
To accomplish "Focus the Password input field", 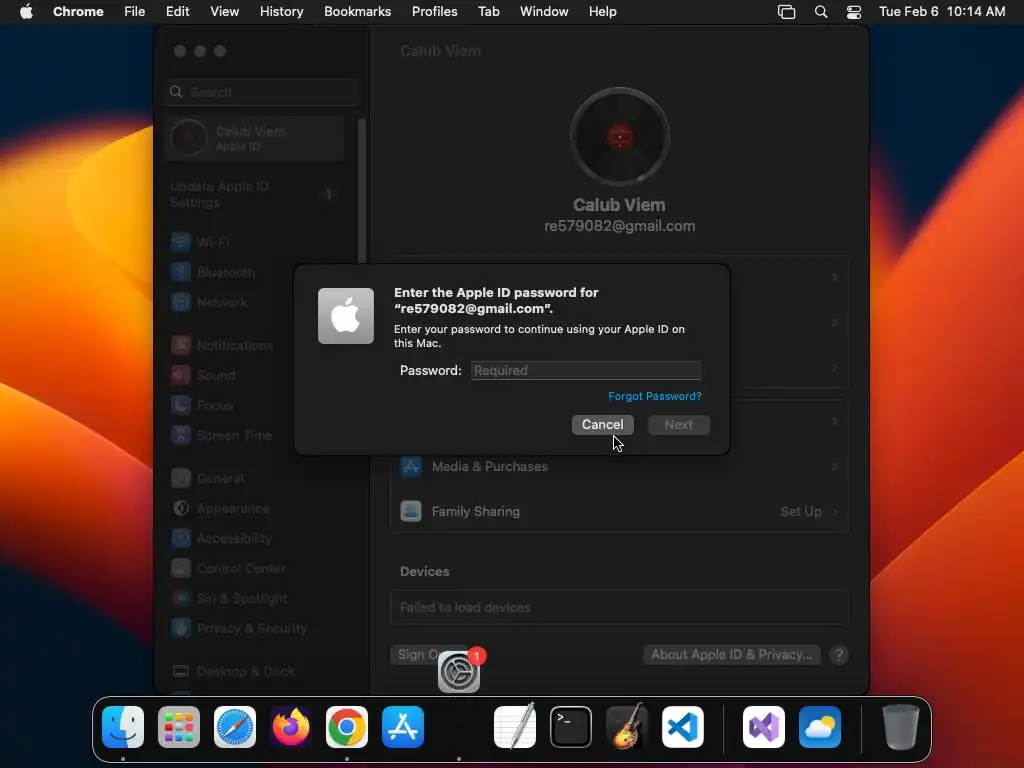I will click(586, 370).
